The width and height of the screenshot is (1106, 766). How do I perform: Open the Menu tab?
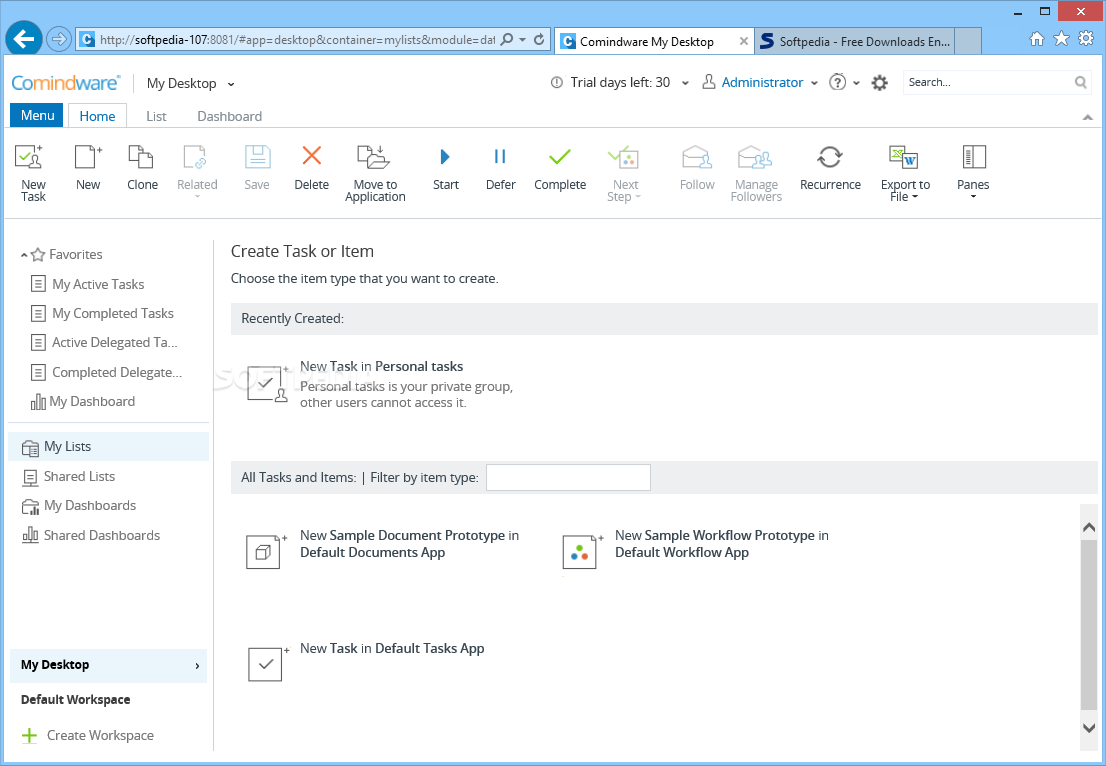tap(37, 116)
